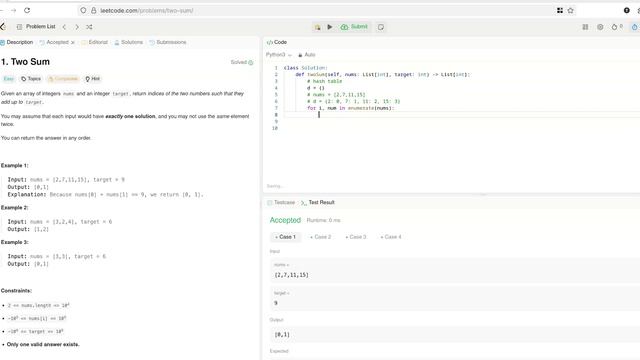Image resolution: width=640 pixels, height=360 pixels.
Task: Open settings gear icon
Action: [600, 27]
